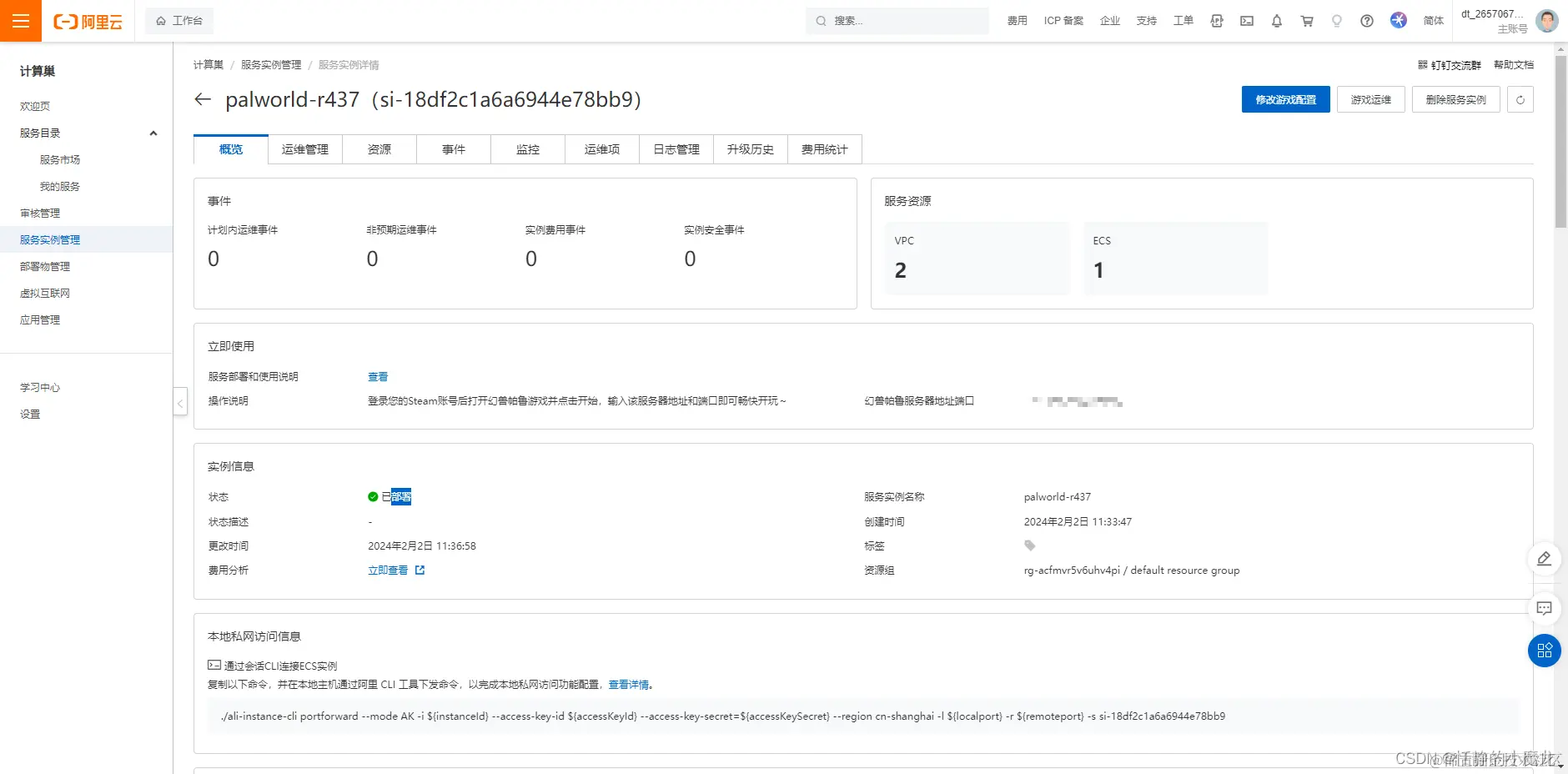The width and height of the screenshot is (1568, 774).
Task: Click the light bulb tips icon
Action: (x=1337, y=21)
